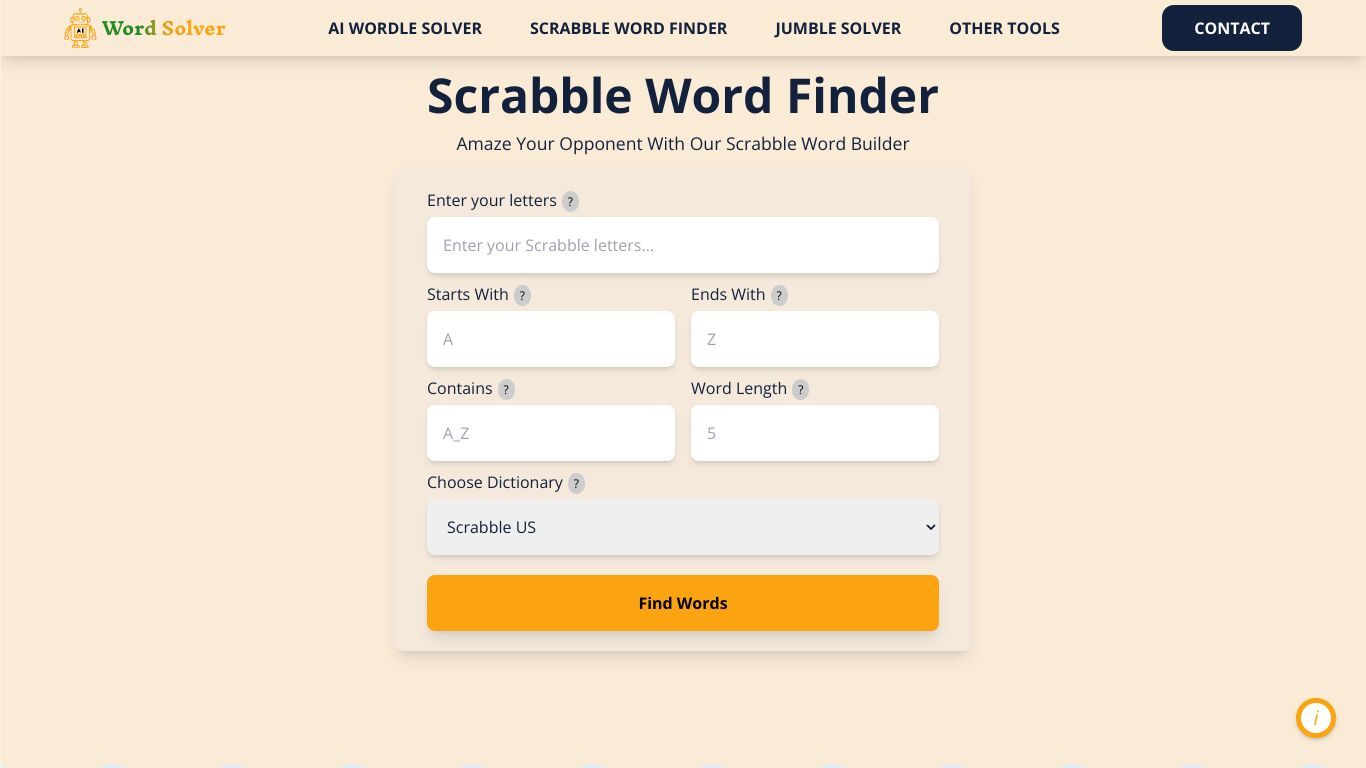Open the AI Wordle Solver menu item
The image size is (1366, 768).
click(x=405, y=28)
